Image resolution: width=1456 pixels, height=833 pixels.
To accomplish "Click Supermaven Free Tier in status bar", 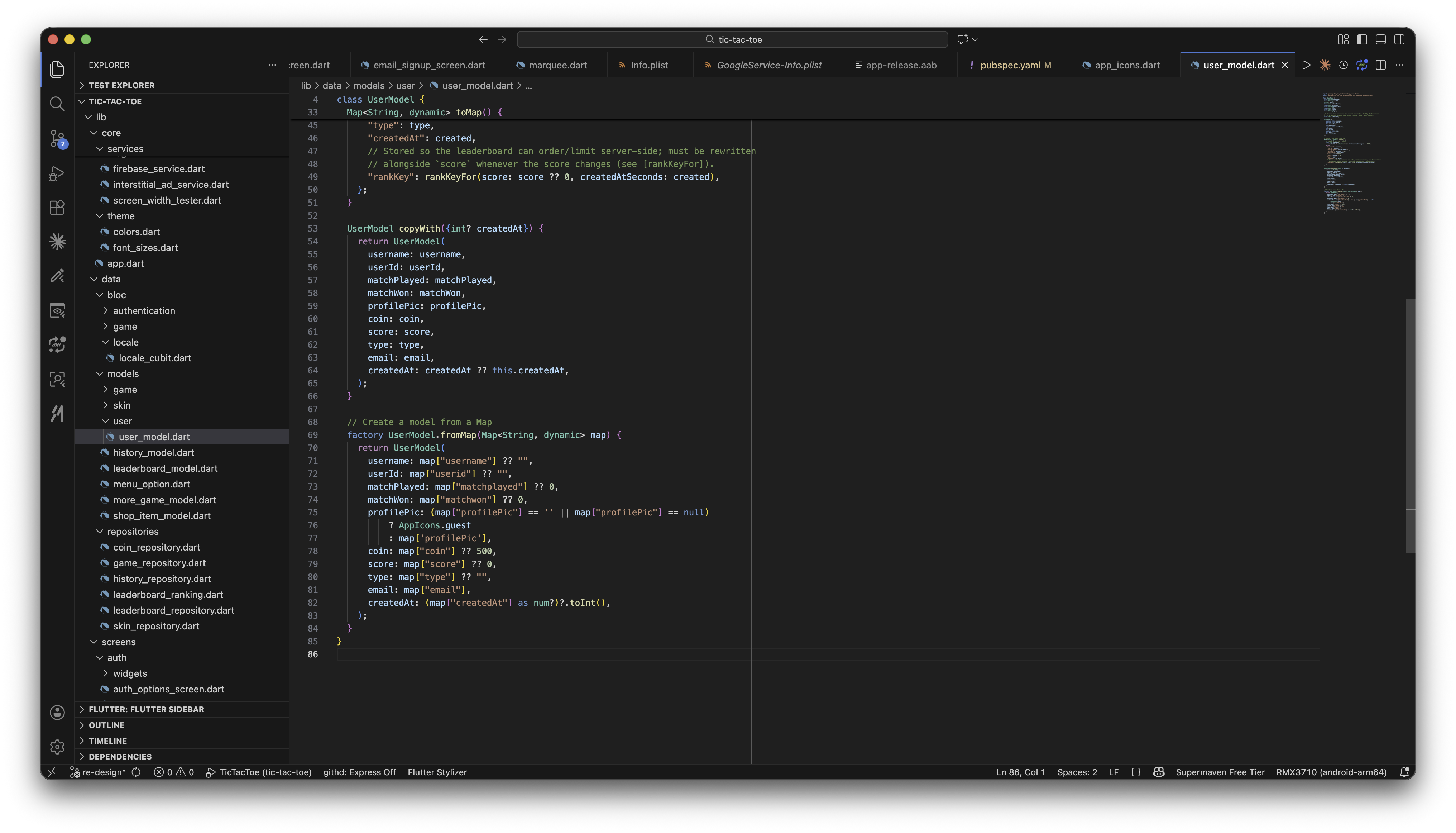I will click(1220, 772).
